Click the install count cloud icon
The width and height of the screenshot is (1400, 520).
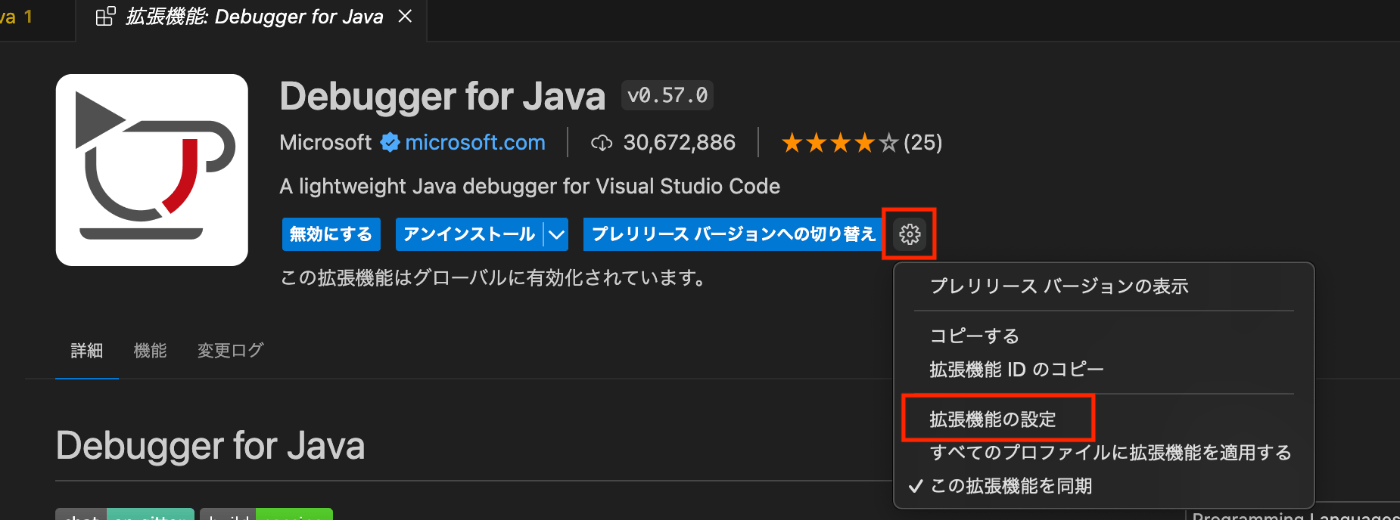pyautogui.click(x=602, y=143)
